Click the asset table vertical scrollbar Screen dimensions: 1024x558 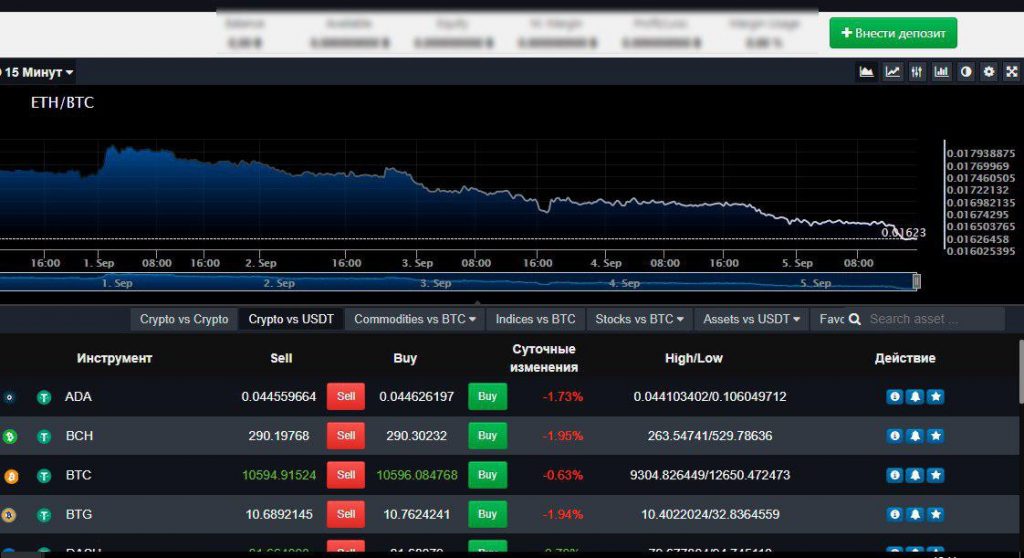point(1020,372)
